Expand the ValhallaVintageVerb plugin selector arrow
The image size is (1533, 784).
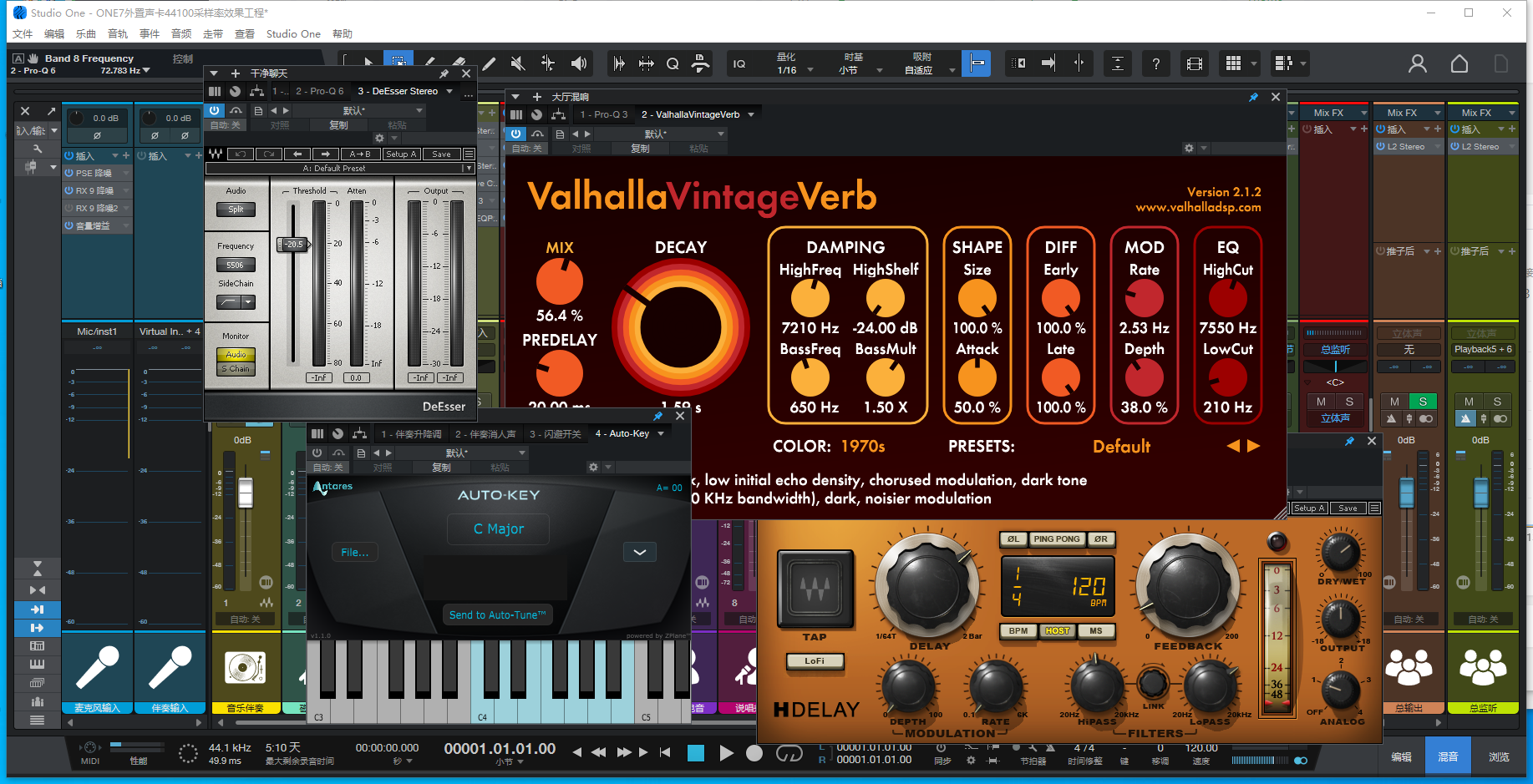pos(751,114)
